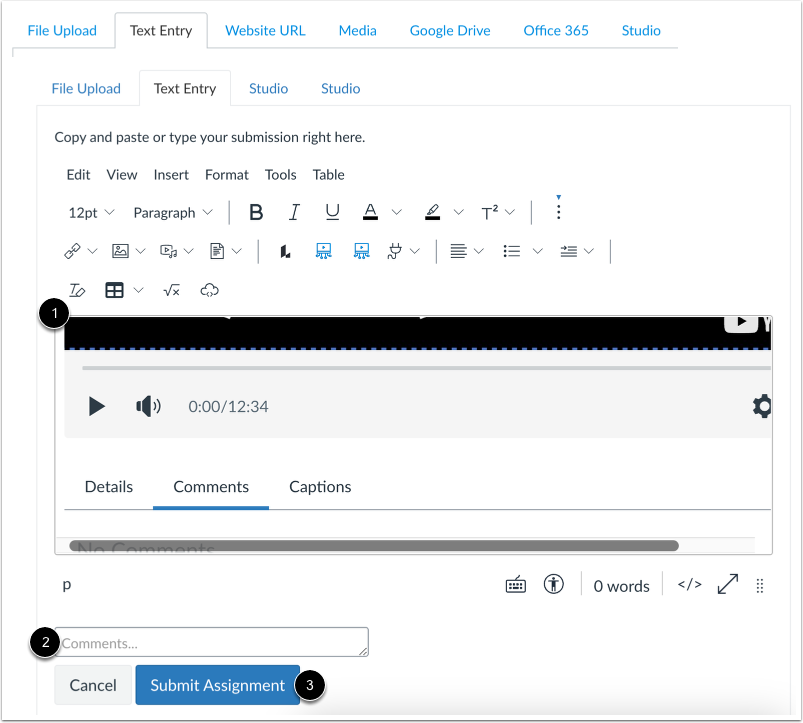
Task: Play the embedded video
Action: (x=97, y=406)
